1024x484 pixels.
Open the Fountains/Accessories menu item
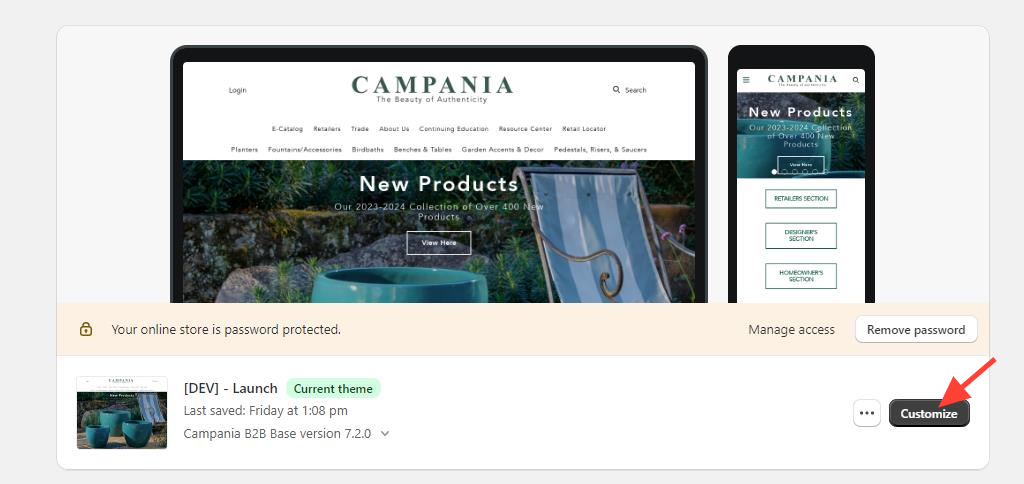(304, 150)
